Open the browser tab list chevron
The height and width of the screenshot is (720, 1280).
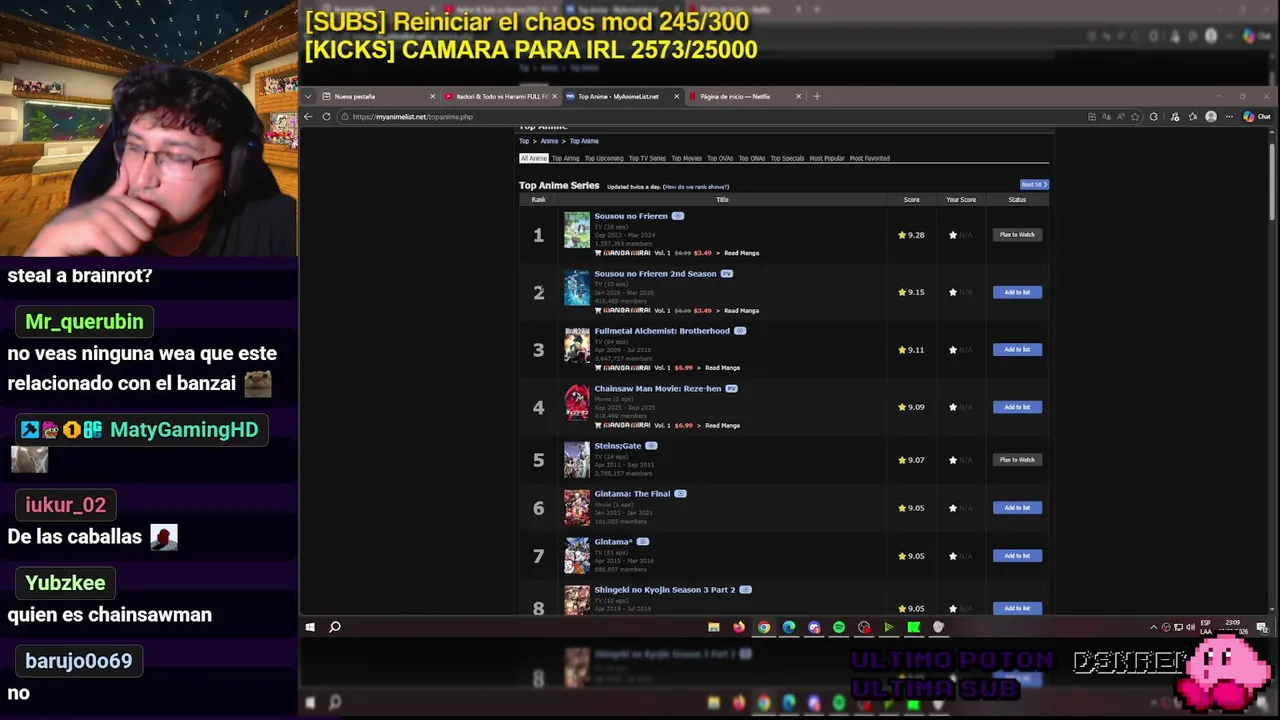308,97
